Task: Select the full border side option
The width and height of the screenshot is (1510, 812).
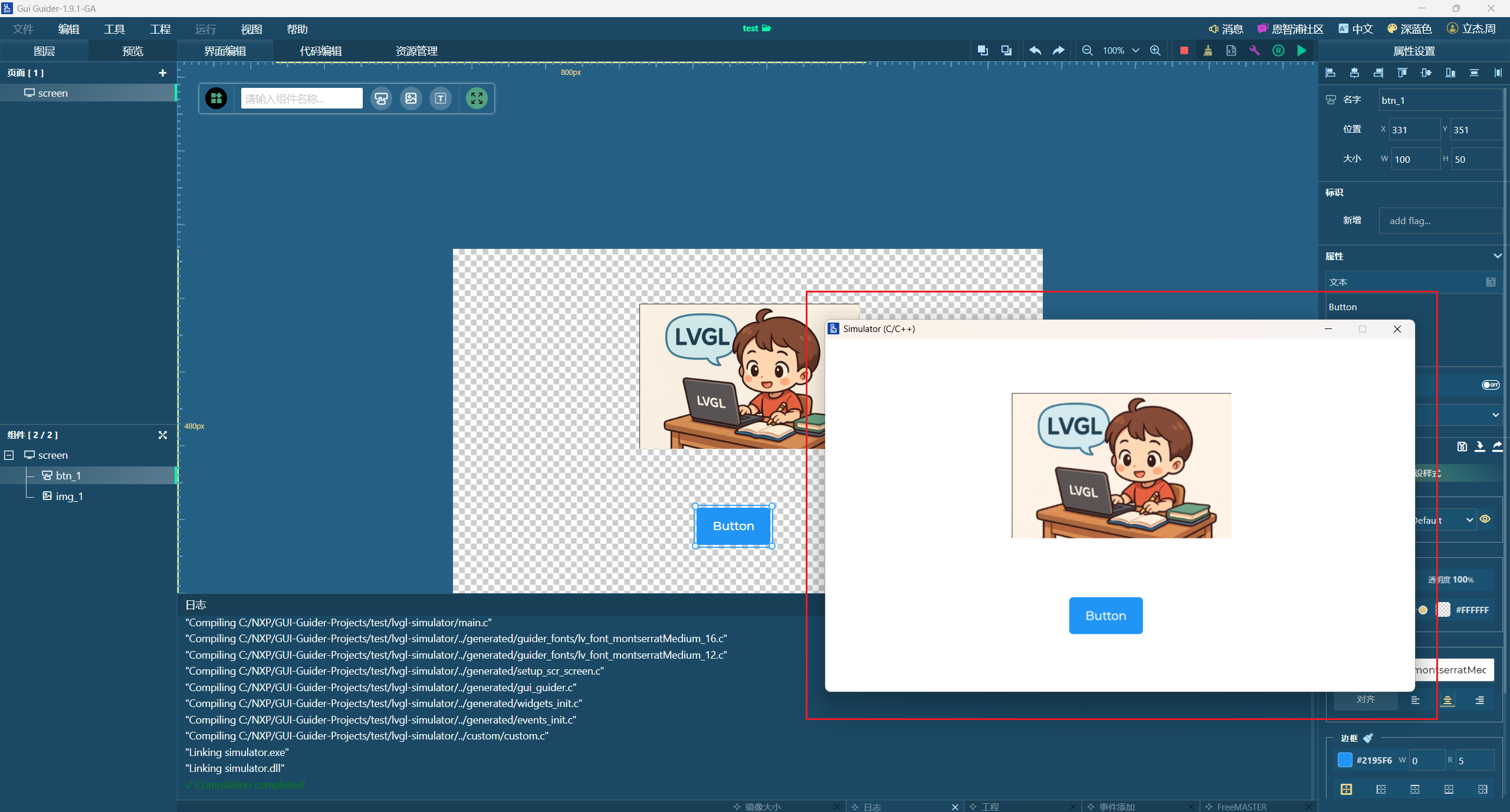Action: pyautogui.click(x=1347, y=790)
